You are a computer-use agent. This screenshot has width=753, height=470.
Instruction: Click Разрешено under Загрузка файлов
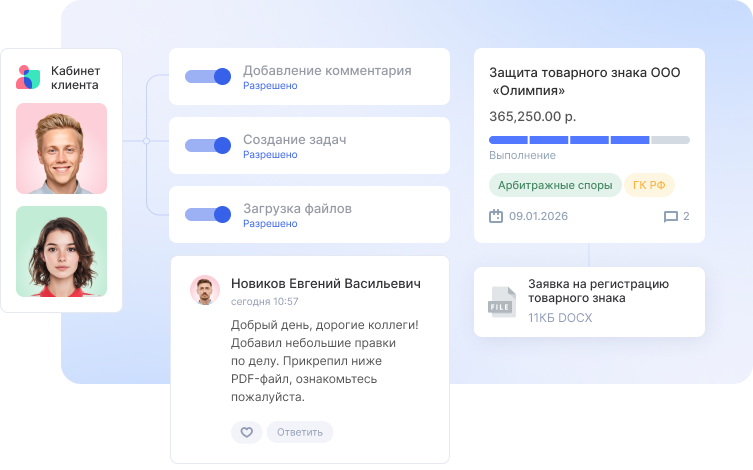coord(270,224)
